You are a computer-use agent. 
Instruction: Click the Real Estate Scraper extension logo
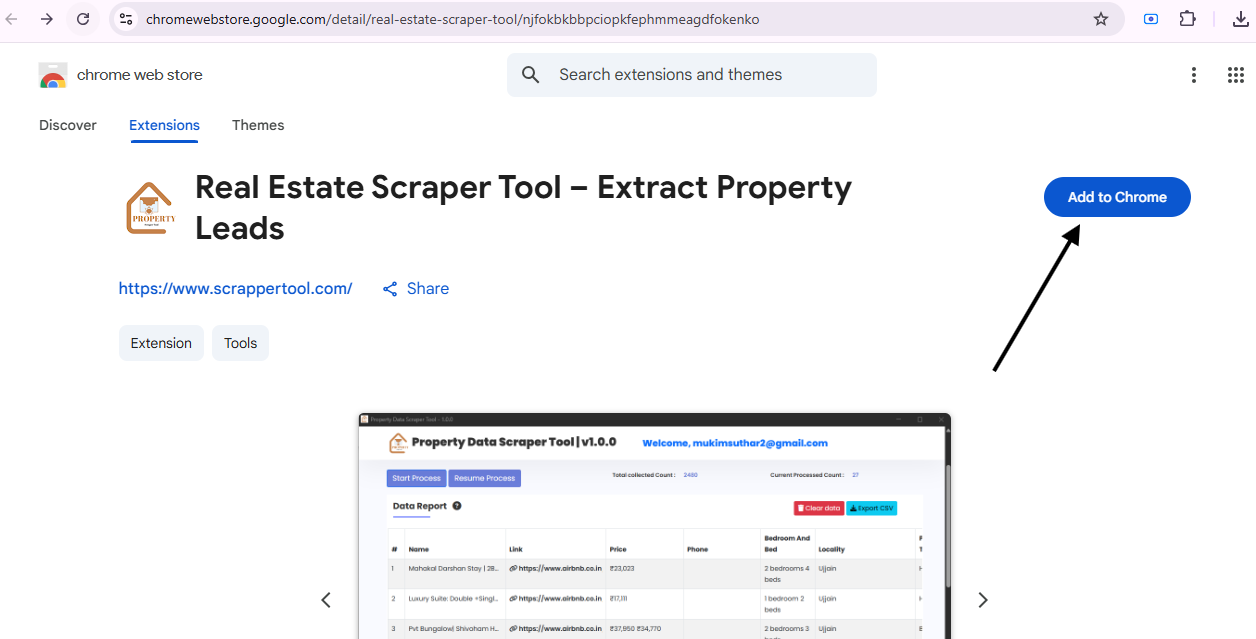[151, 208]
